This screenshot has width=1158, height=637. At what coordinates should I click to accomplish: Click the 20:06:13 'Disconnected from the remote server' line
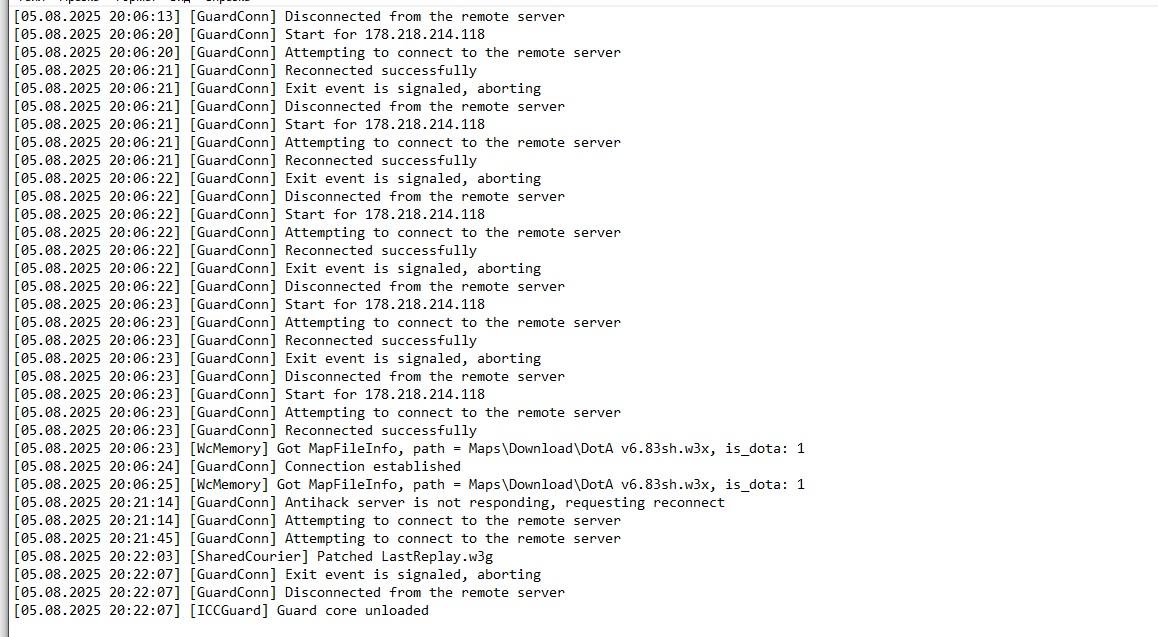(289, 16)
